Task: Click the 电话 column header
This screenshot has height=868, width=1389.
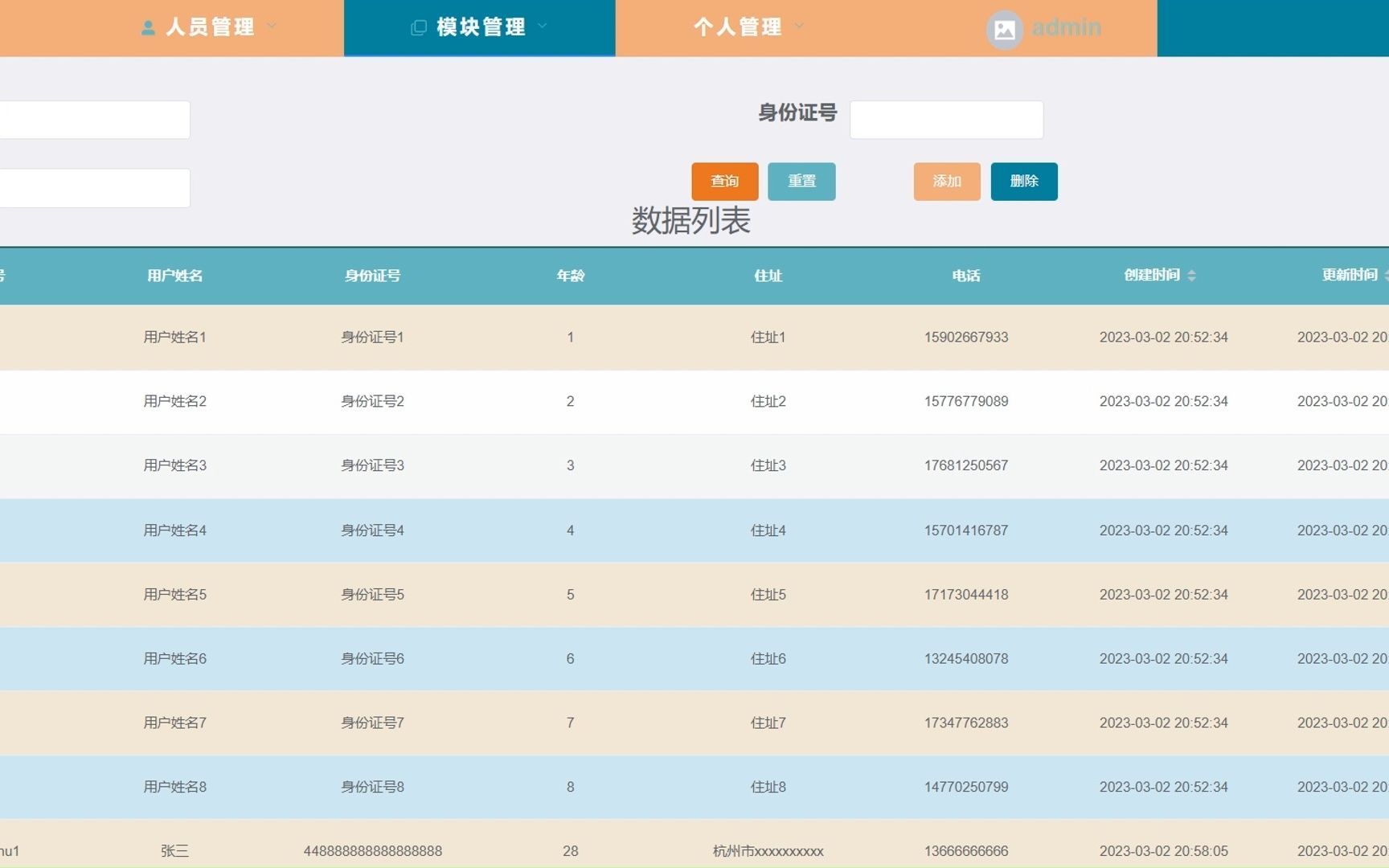Action: click(966, 276)
